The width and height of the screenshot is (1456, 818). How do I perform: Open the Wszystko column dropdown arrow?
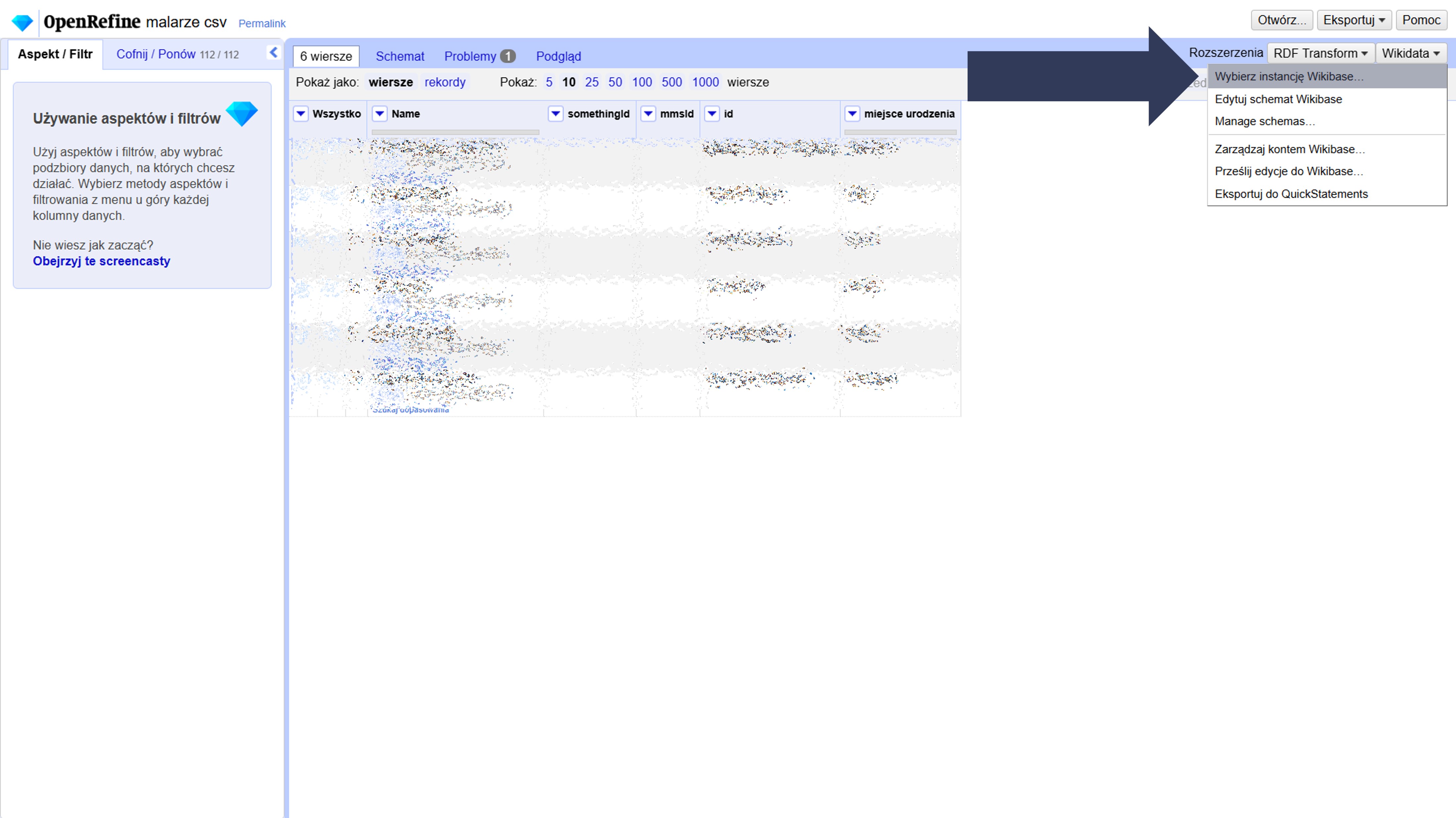pyautogui.click(x=301, y=113)
